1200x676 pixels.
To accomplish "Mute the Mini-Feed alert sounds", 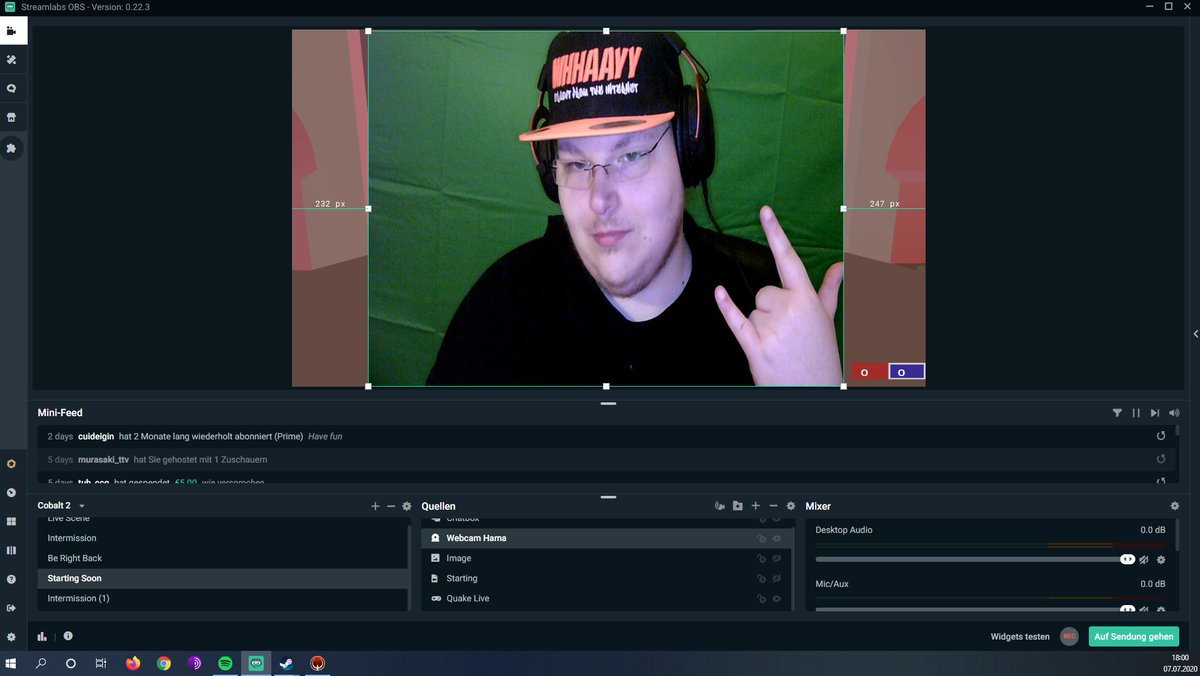I will click(x=1174, y=413).
